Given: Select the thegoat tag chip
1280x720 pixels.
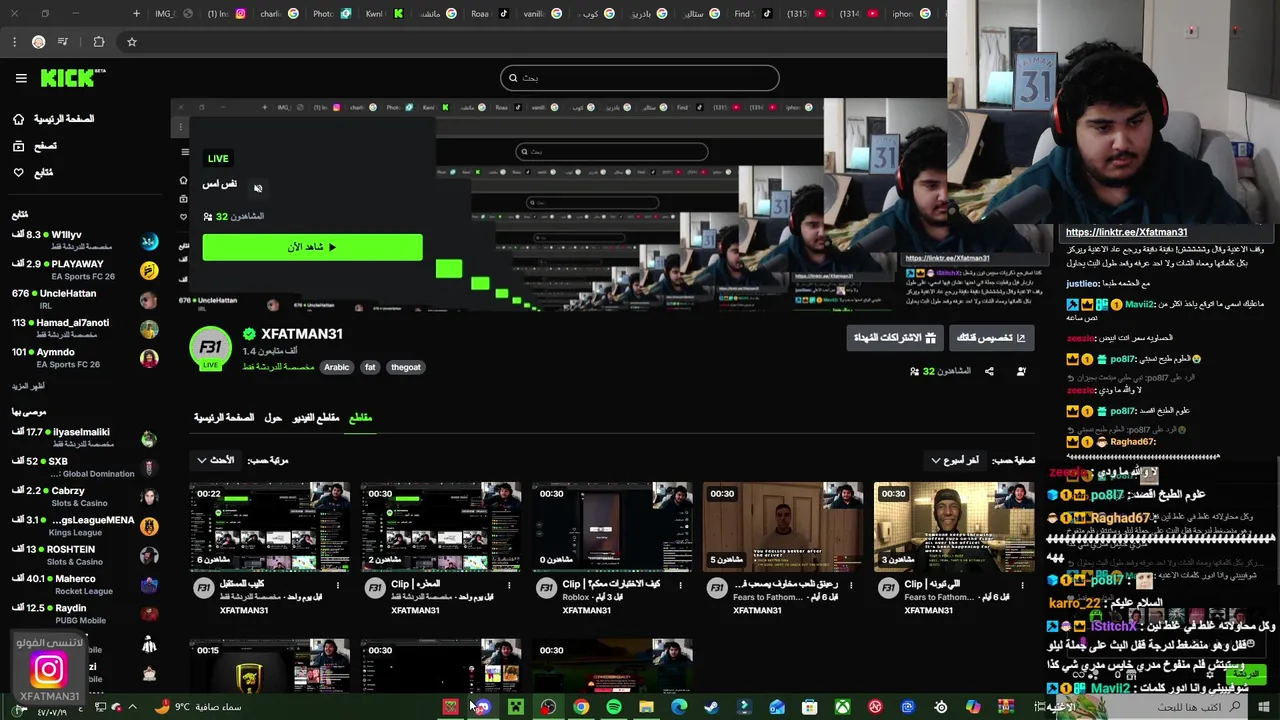Looking at the screenshot, I should tap(405, 367).
